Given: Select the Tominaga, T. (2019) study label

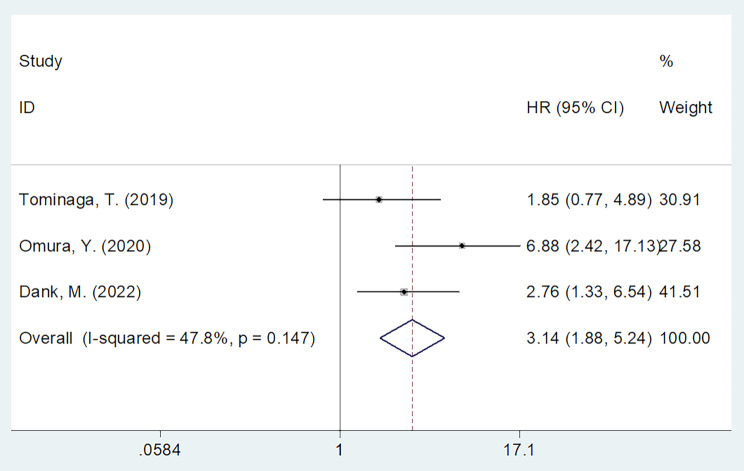Looking at the screenshot, I should pyautogui.click(x=96, y=200).
